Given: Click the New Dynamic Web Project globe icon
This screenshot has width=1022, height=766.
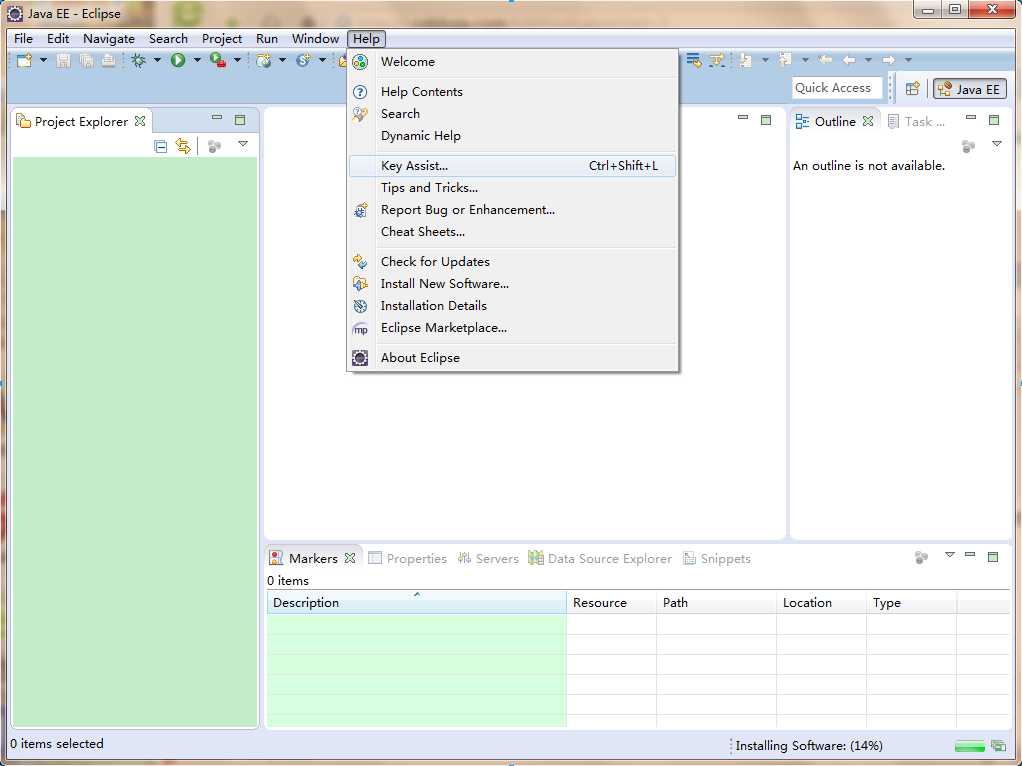Looking at the screenshot, I should click(263, 61).
